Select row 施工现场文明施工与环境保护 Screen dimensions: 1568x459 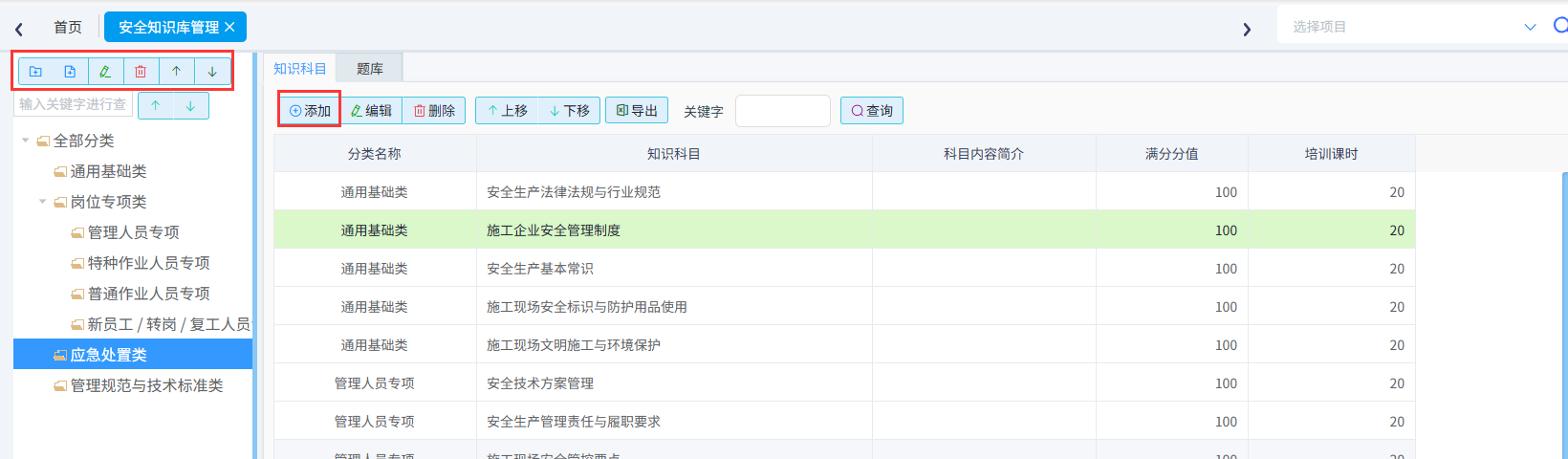pyautogui.click(x=844, y=345)
